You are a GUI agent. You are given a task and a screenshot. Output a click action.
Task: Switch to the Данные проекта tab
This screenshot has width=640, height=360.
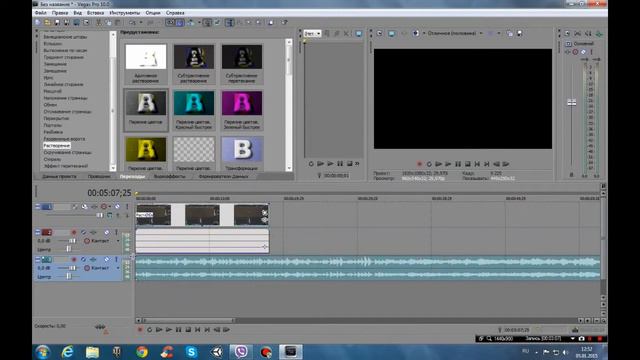59,176
